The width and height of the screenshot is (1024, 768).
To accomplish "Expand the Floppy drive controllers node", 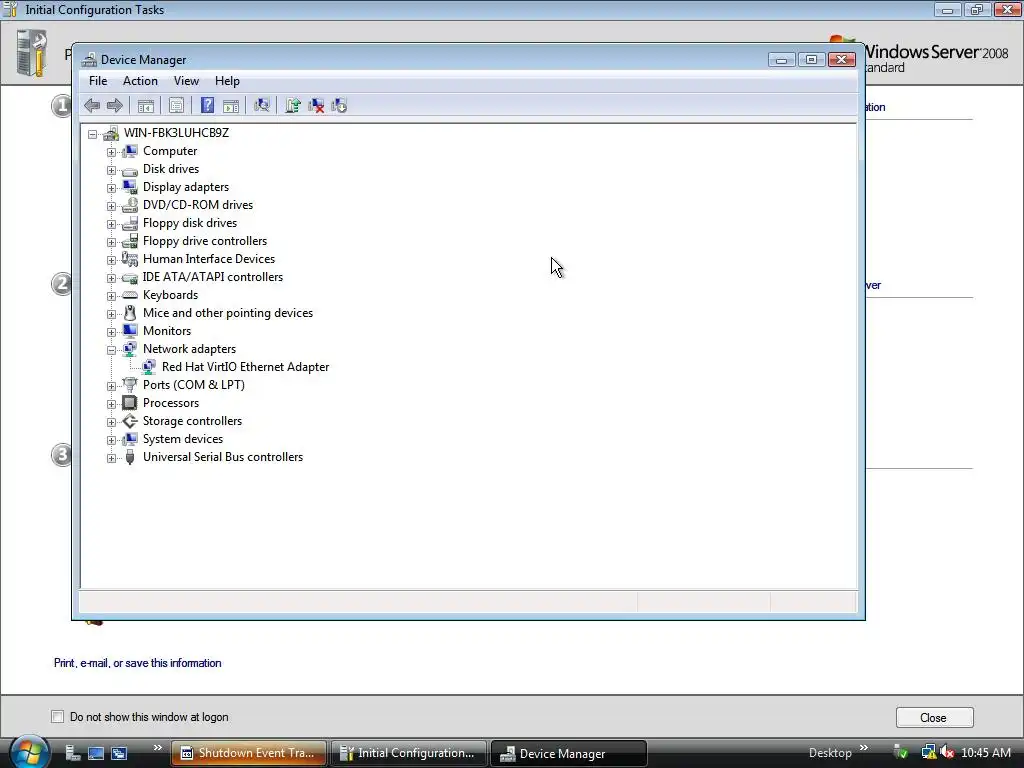I will 112,242.
